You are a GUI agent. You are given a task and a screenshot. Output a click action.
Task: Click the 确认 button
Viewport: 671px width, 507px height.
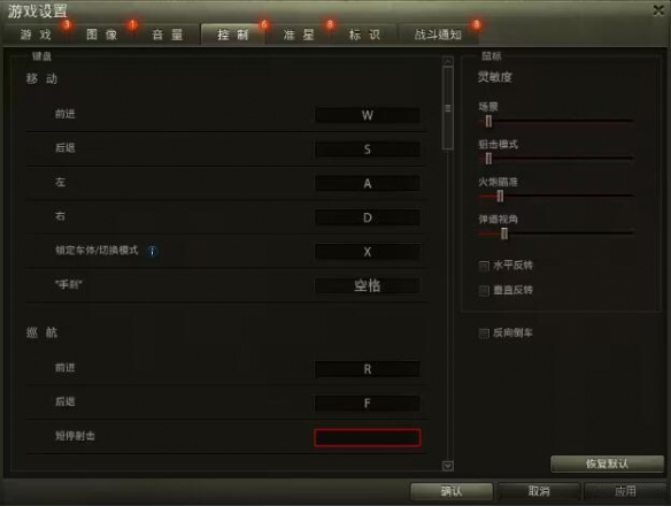(451, 491)
